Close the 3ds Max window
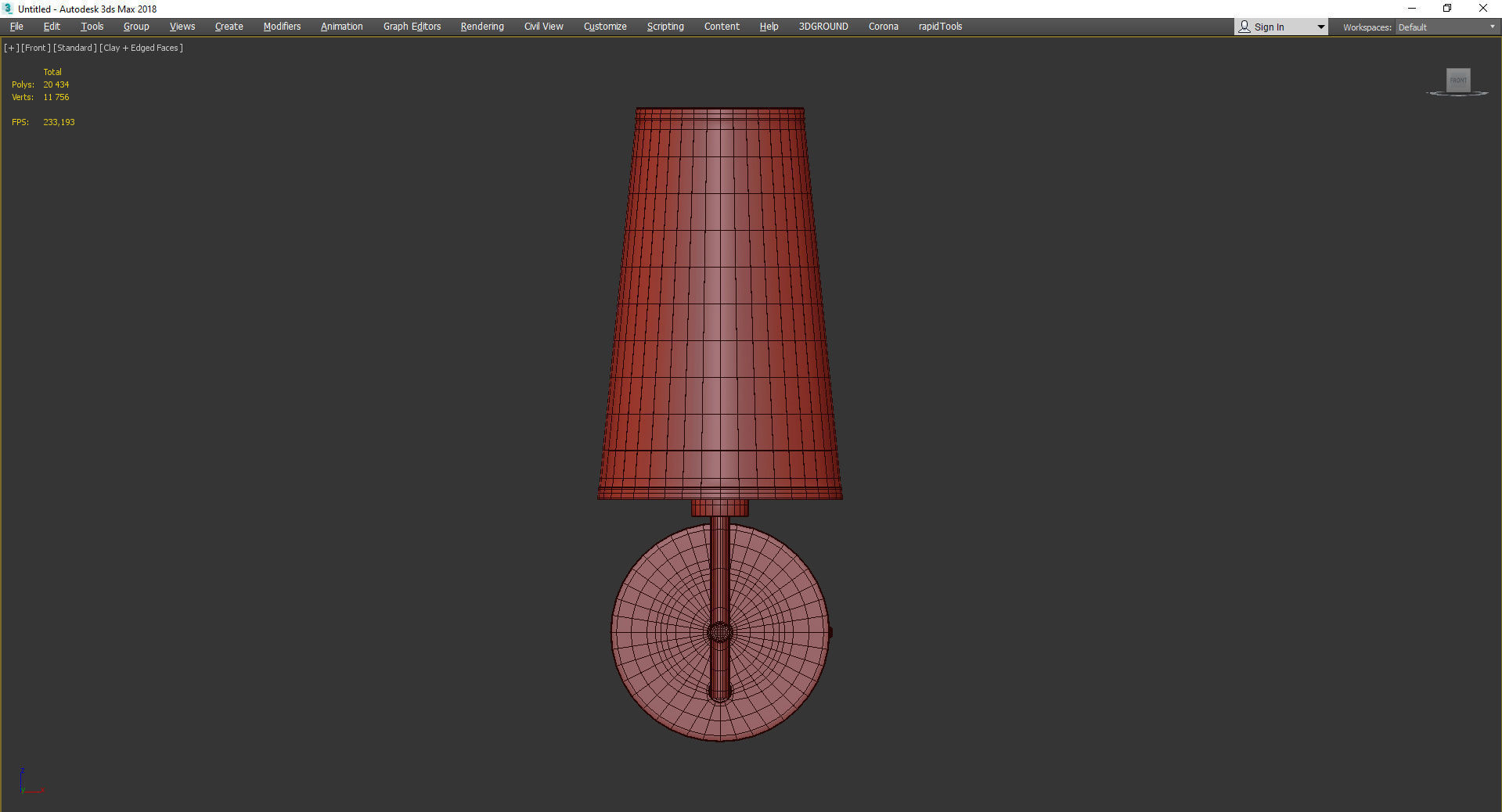 1483,9
